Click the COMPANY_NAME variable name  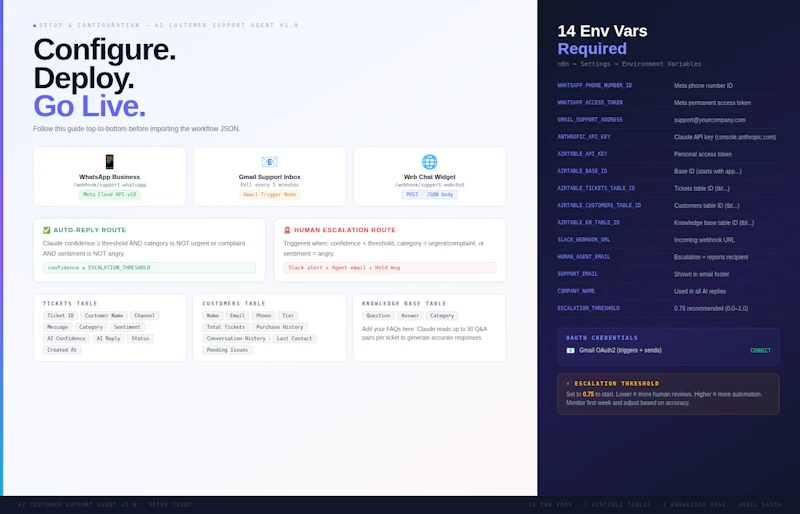(x=576, y=291)
